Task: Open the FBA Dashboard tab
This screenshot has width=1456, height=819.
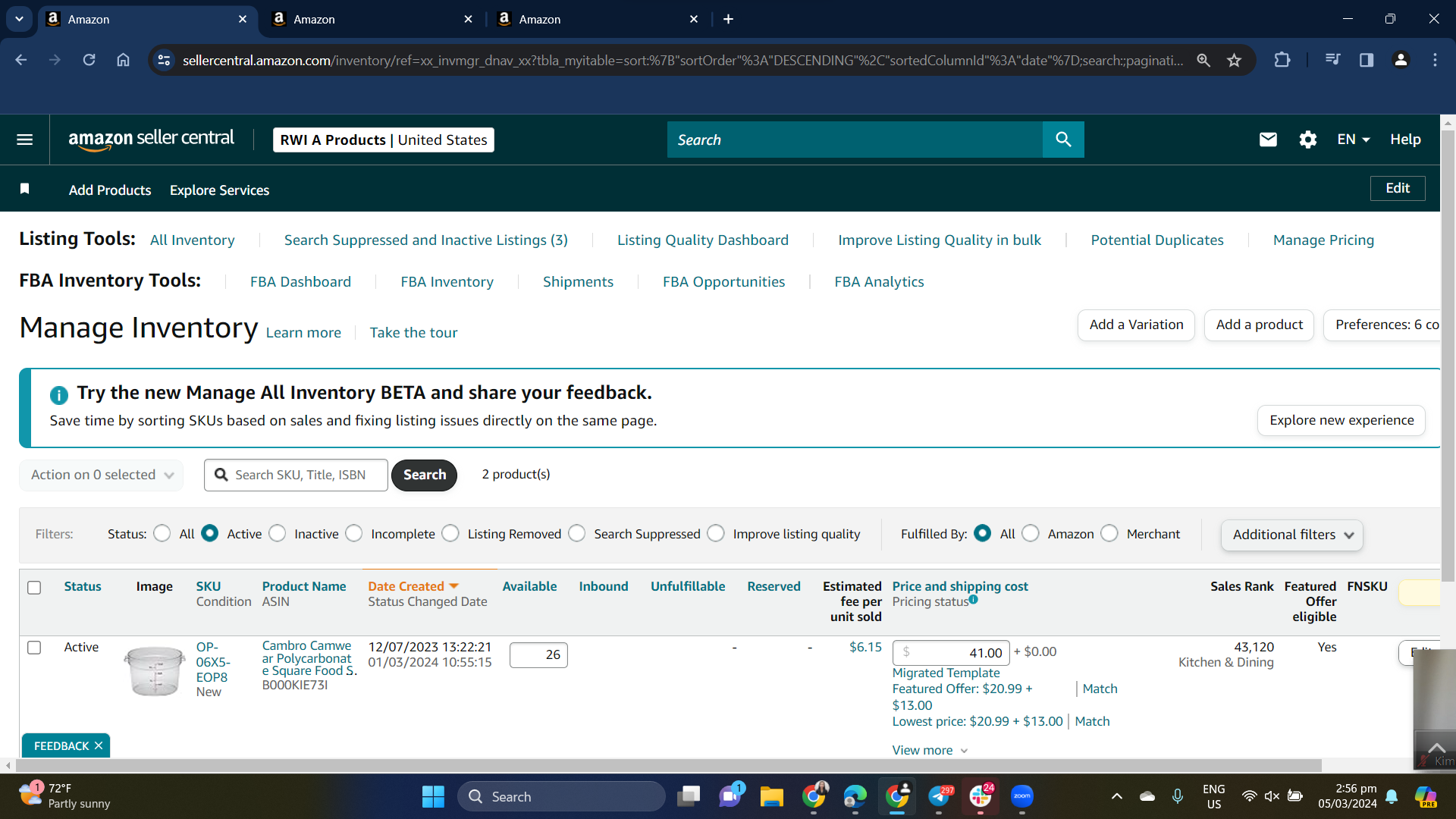Action: point(300,282)
